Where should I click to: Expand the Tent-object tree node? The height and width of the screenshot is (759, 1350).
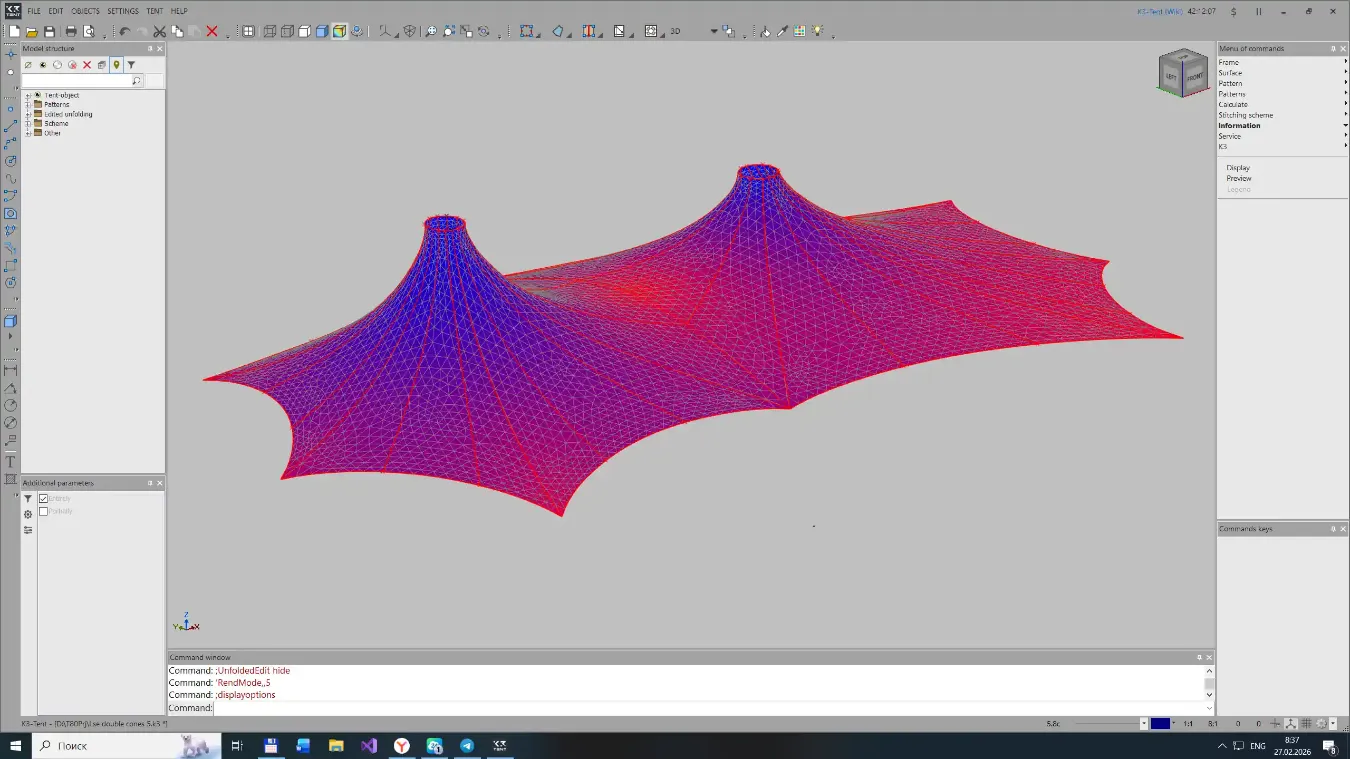[28, 95]
